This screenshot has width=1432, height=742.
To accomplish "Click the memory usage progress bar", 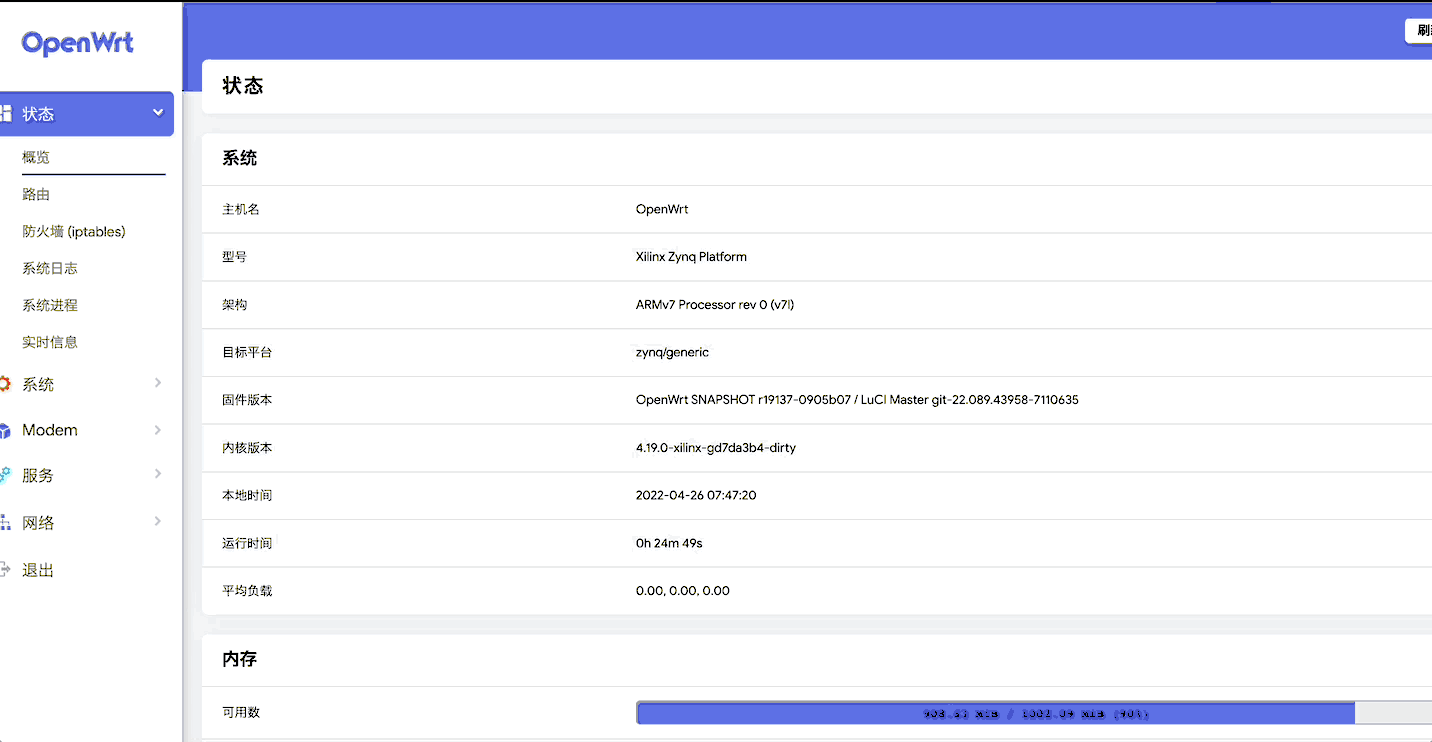I will [x=1034, y=713].
